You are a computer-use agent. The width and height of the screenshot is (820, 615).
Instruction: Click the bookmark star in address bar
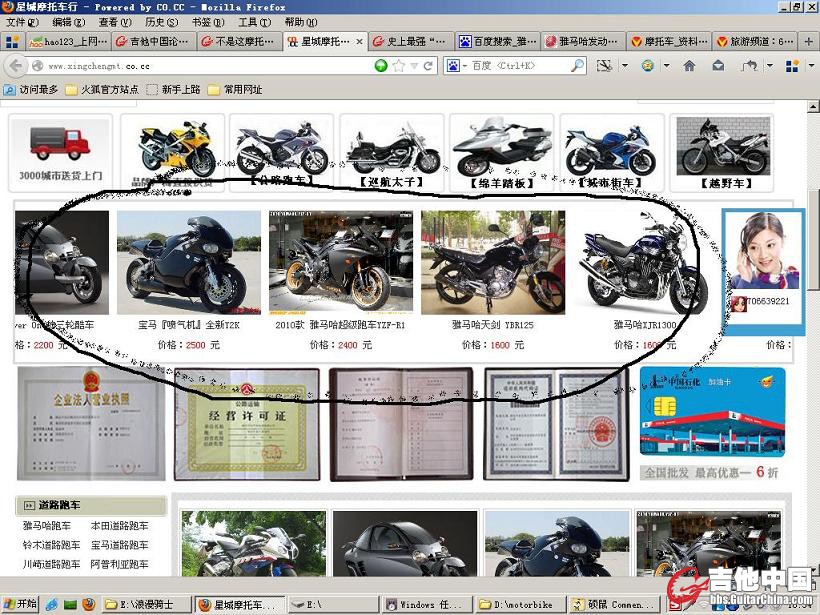[x=399, y=66]
